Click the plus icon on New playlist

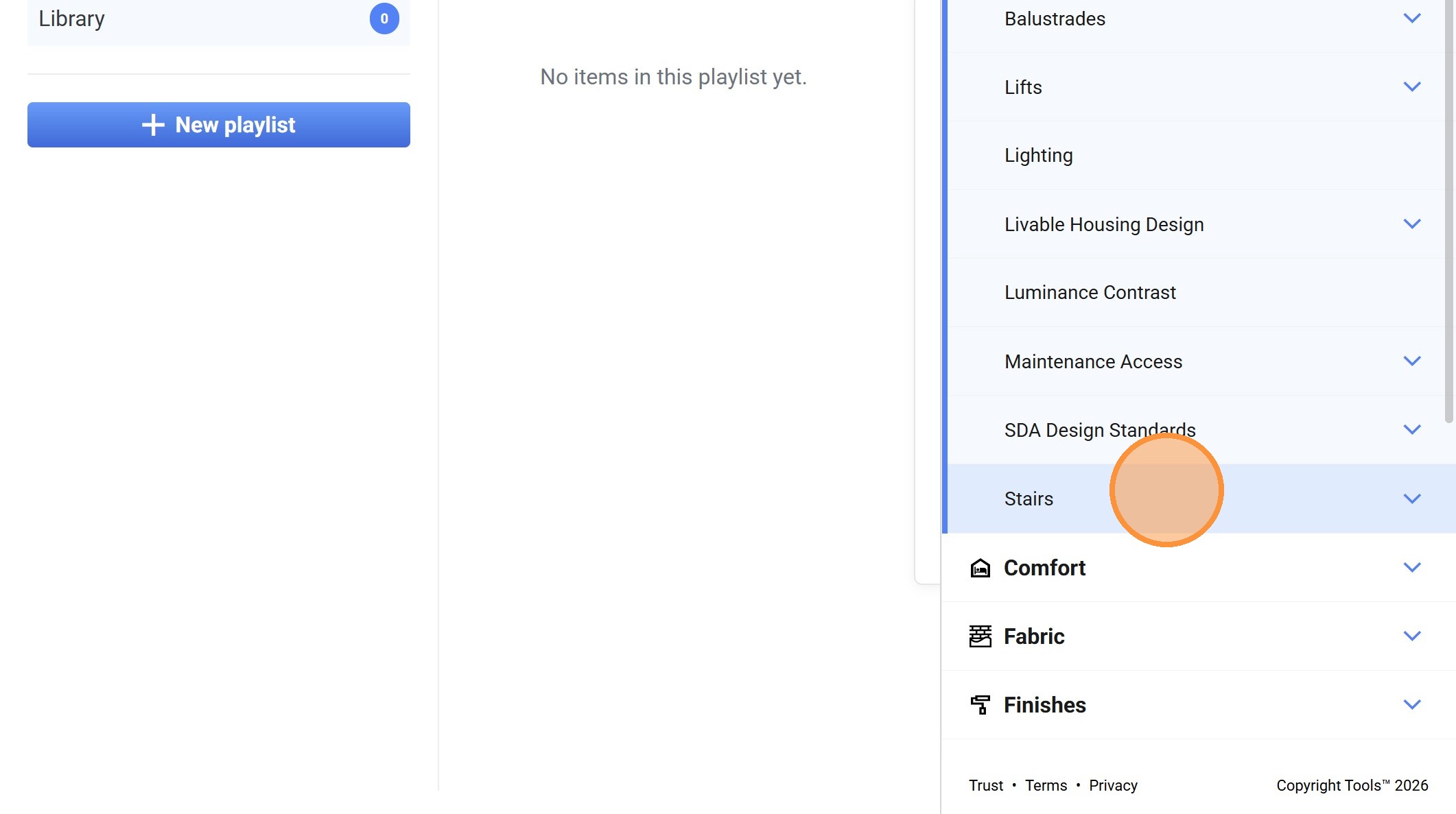tap(153, 125)
